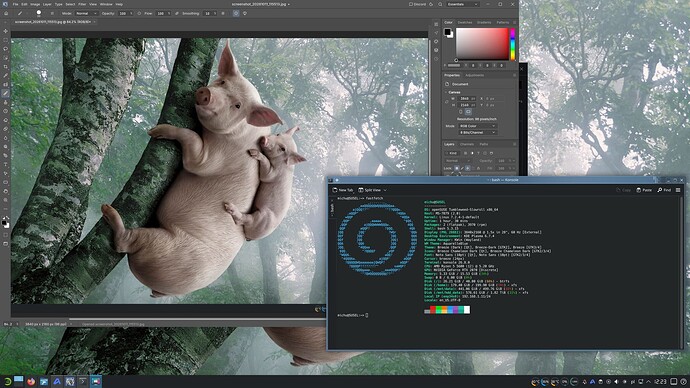Open the Properties panel options menu
The width and height of the screenshot is (690, 388).
pyautogui.click(x=514, y=75)
